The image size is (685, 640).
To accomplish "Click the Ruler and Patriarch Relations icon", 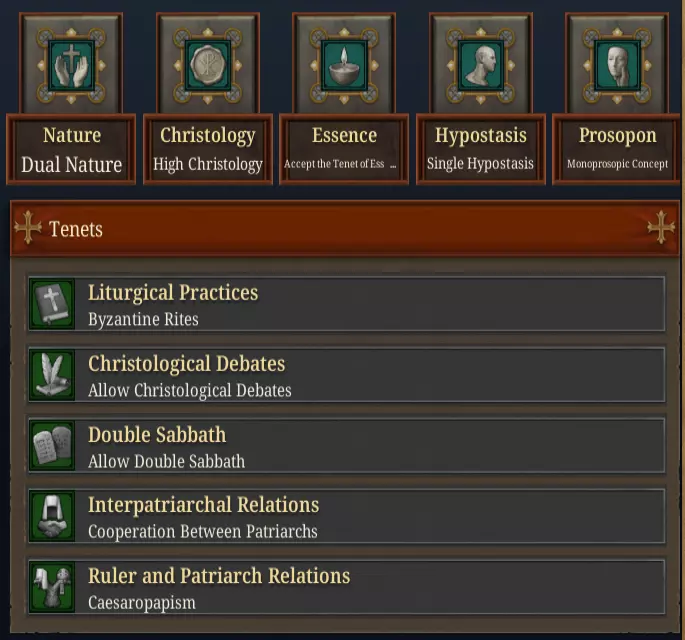I will [x=50, y=587].
